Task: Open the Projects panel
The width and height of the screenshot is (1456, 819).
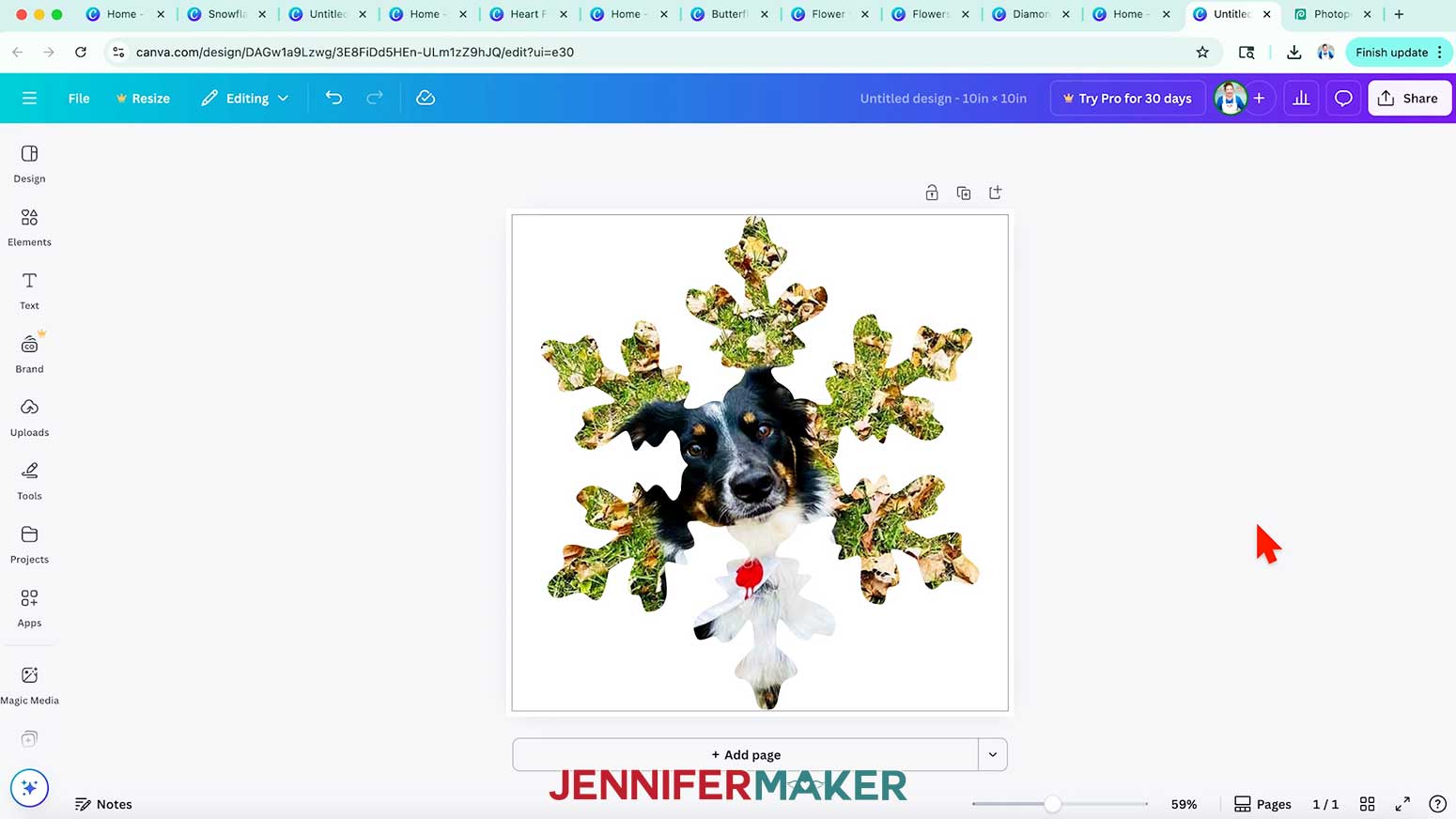Action: [x=29, y=545]
